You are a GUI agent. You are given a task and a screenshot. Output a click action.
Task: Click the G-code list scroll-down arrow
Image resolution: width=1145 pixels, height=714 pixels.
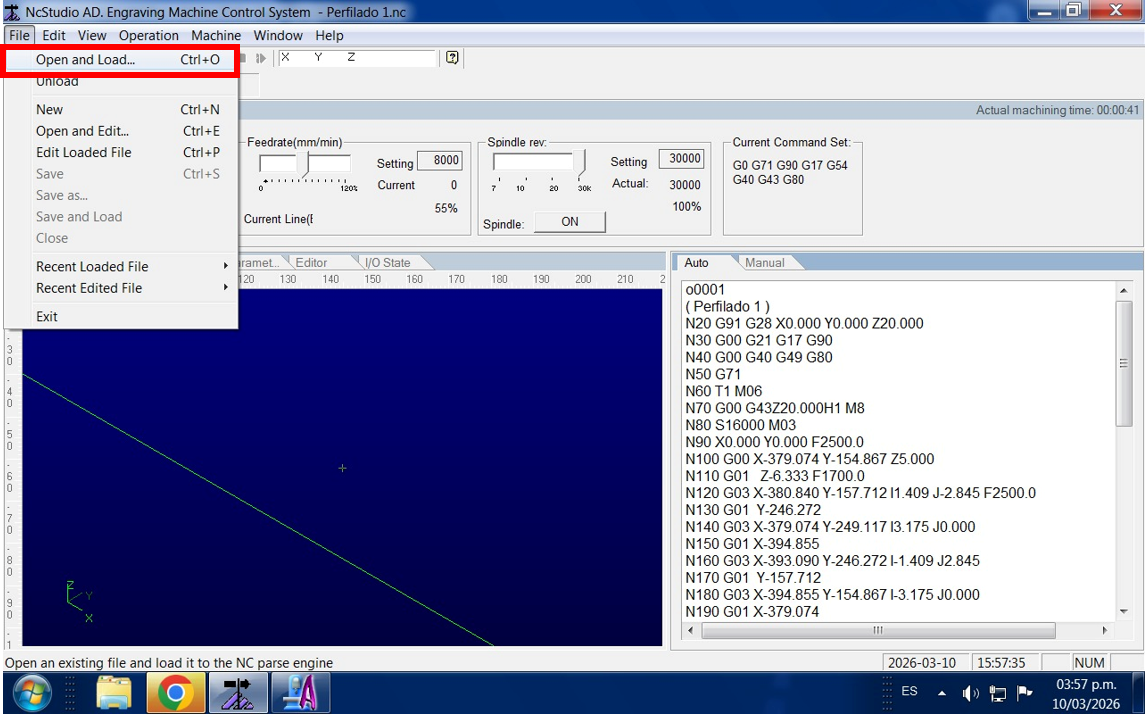1124,612
